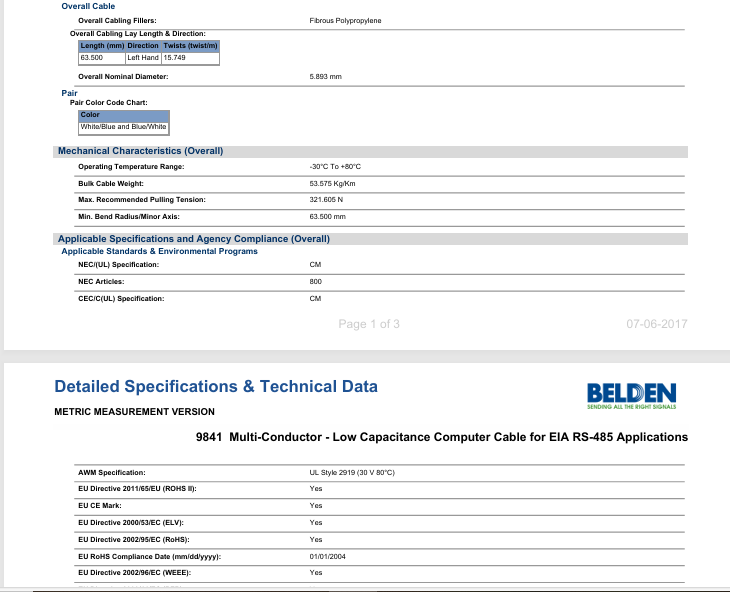Viewport: 730px width, 592px height.
Task: Select the Yes value for EU CE Mark
Action: (316, 505)
